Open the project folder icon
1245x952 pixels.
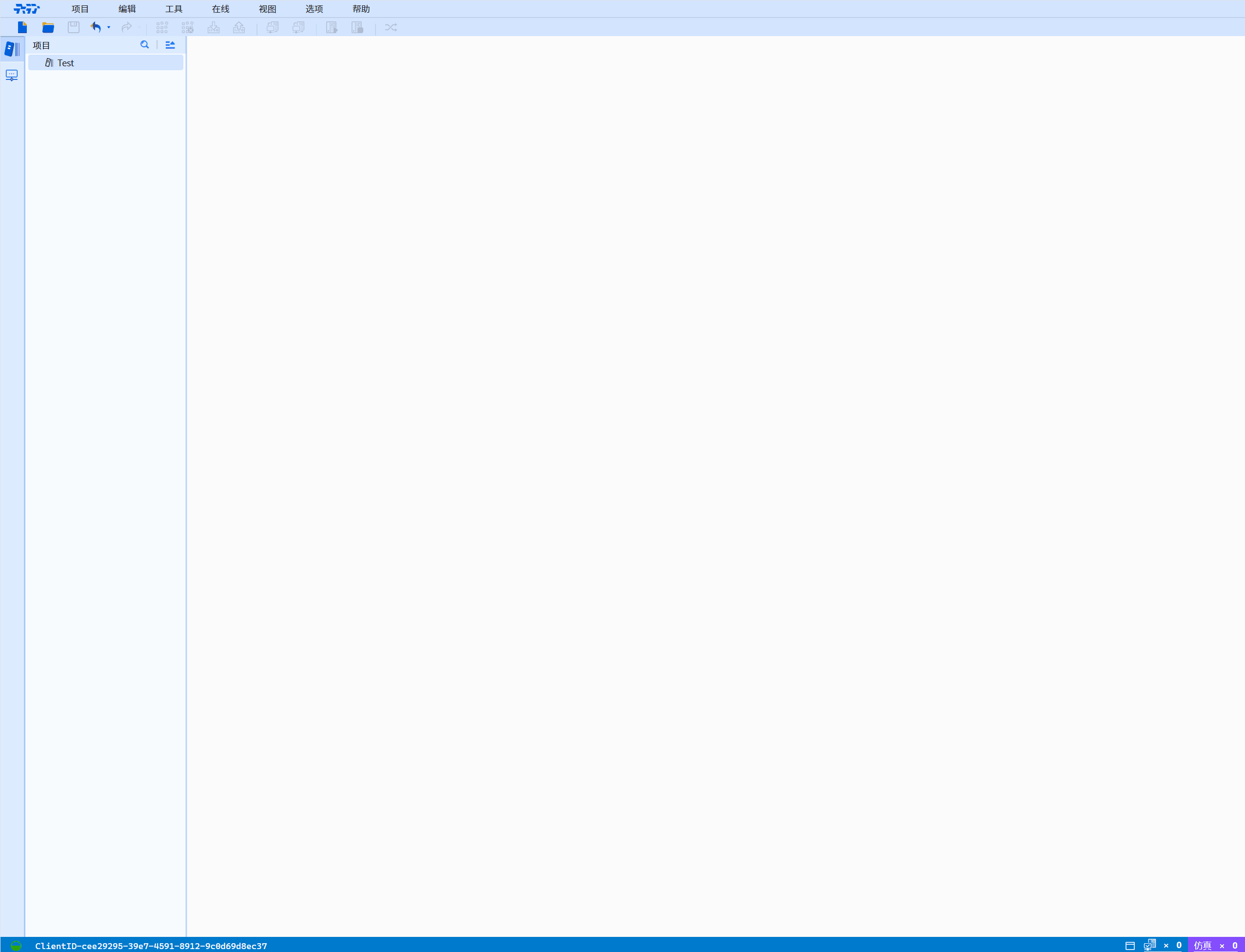pos(48,27)
